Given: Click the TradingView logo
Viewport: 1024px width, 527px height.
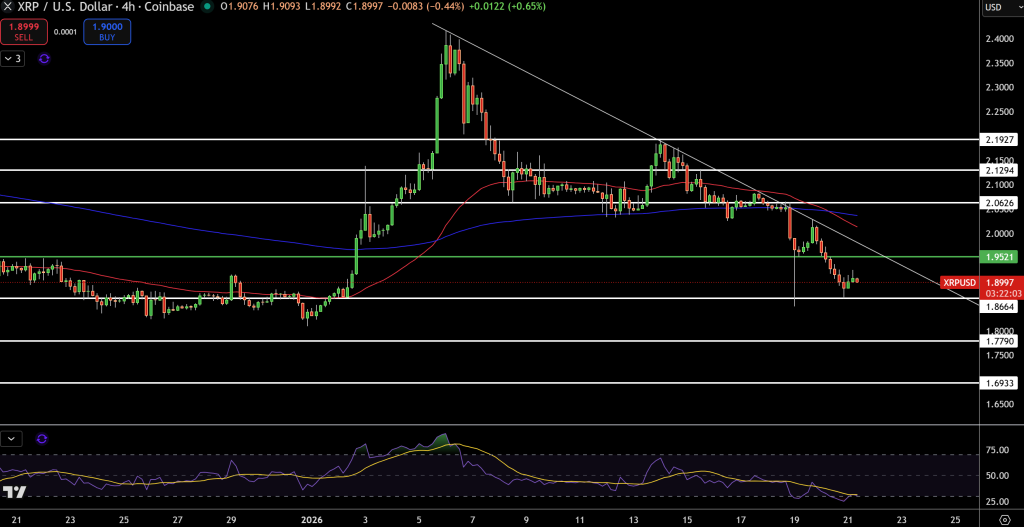Looking at the screenshot, I should coord(14,492).
